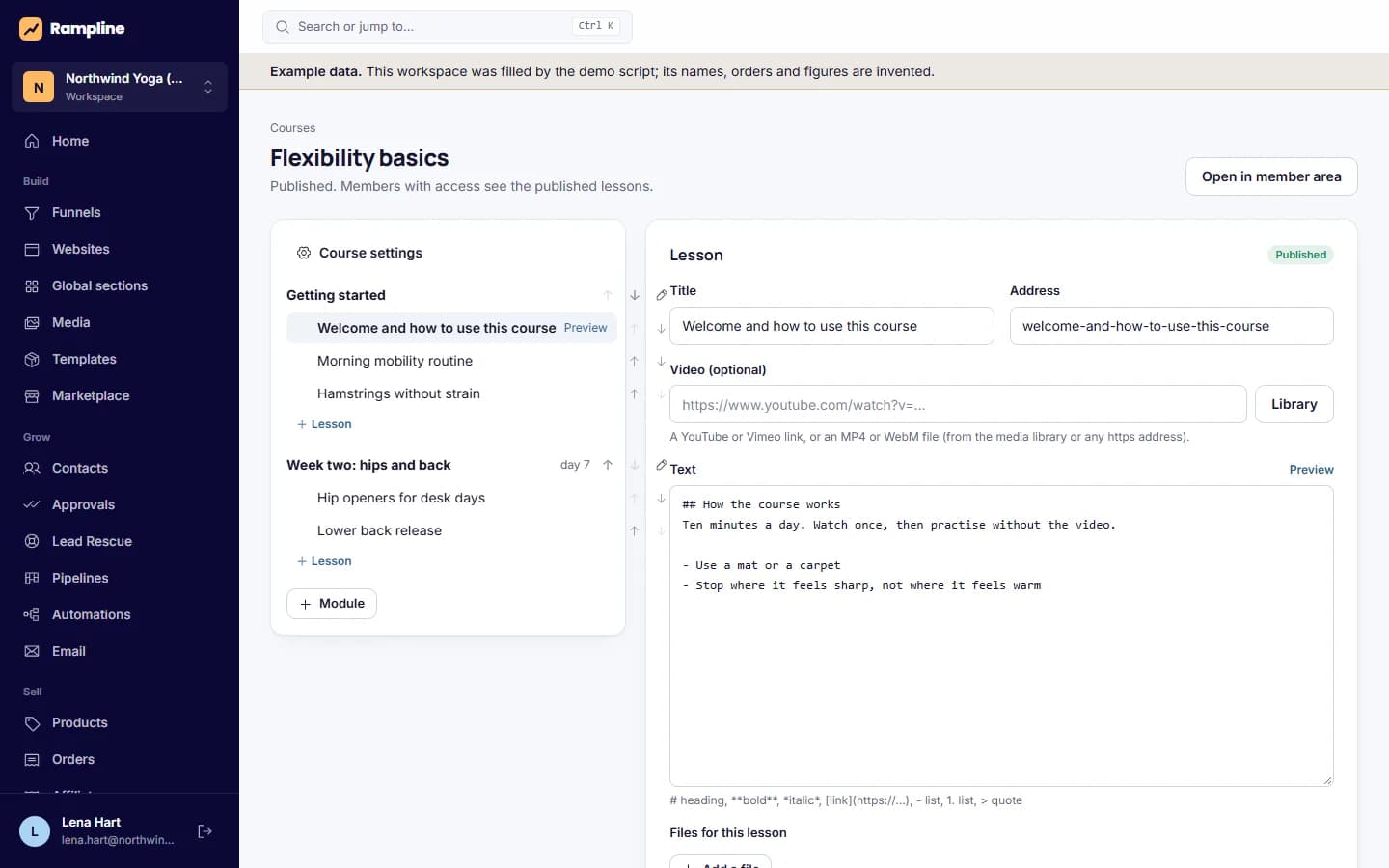
Task: Move Week two module up with arrow
Action: 608,465
